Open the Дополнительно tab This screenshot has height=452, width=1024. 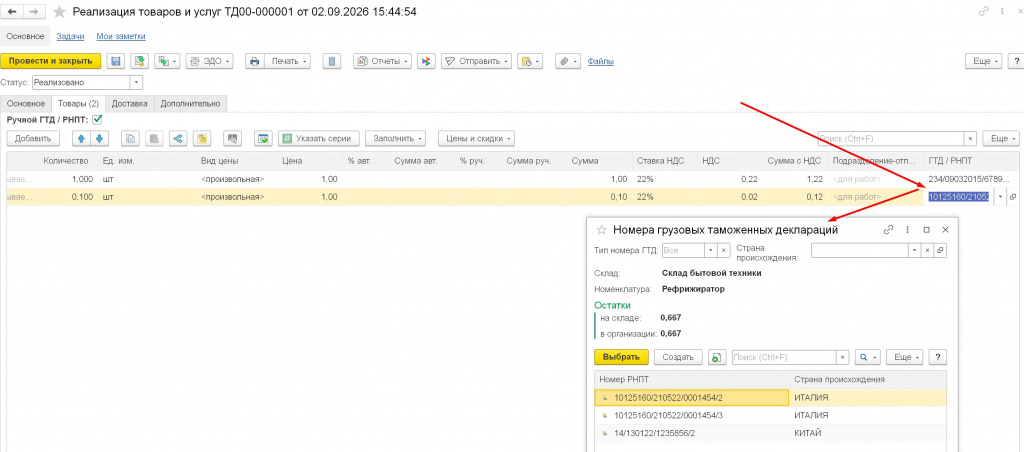click(x=191, y=103)
